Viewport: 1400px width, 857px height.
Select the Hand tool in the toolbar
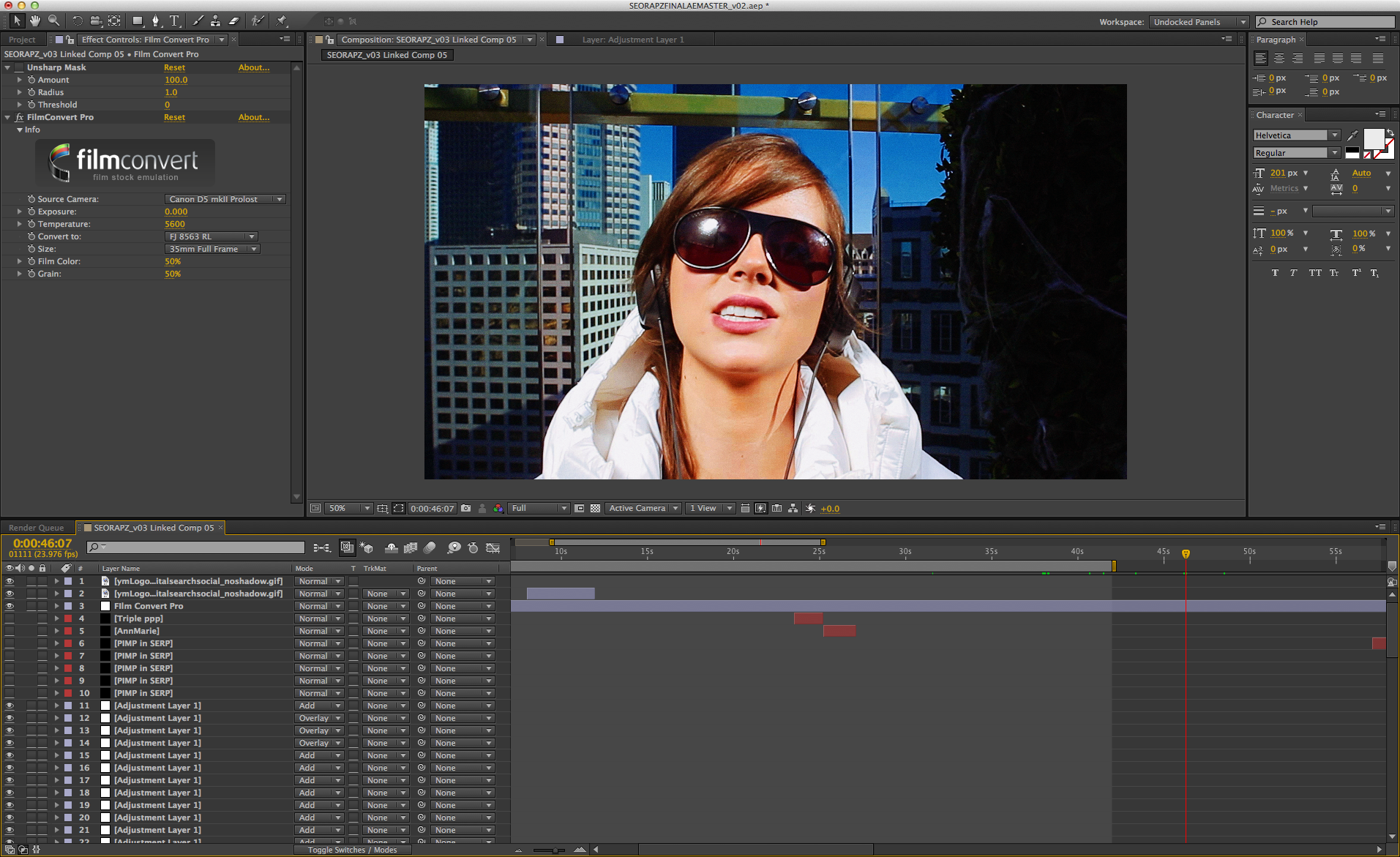(35, 20)
